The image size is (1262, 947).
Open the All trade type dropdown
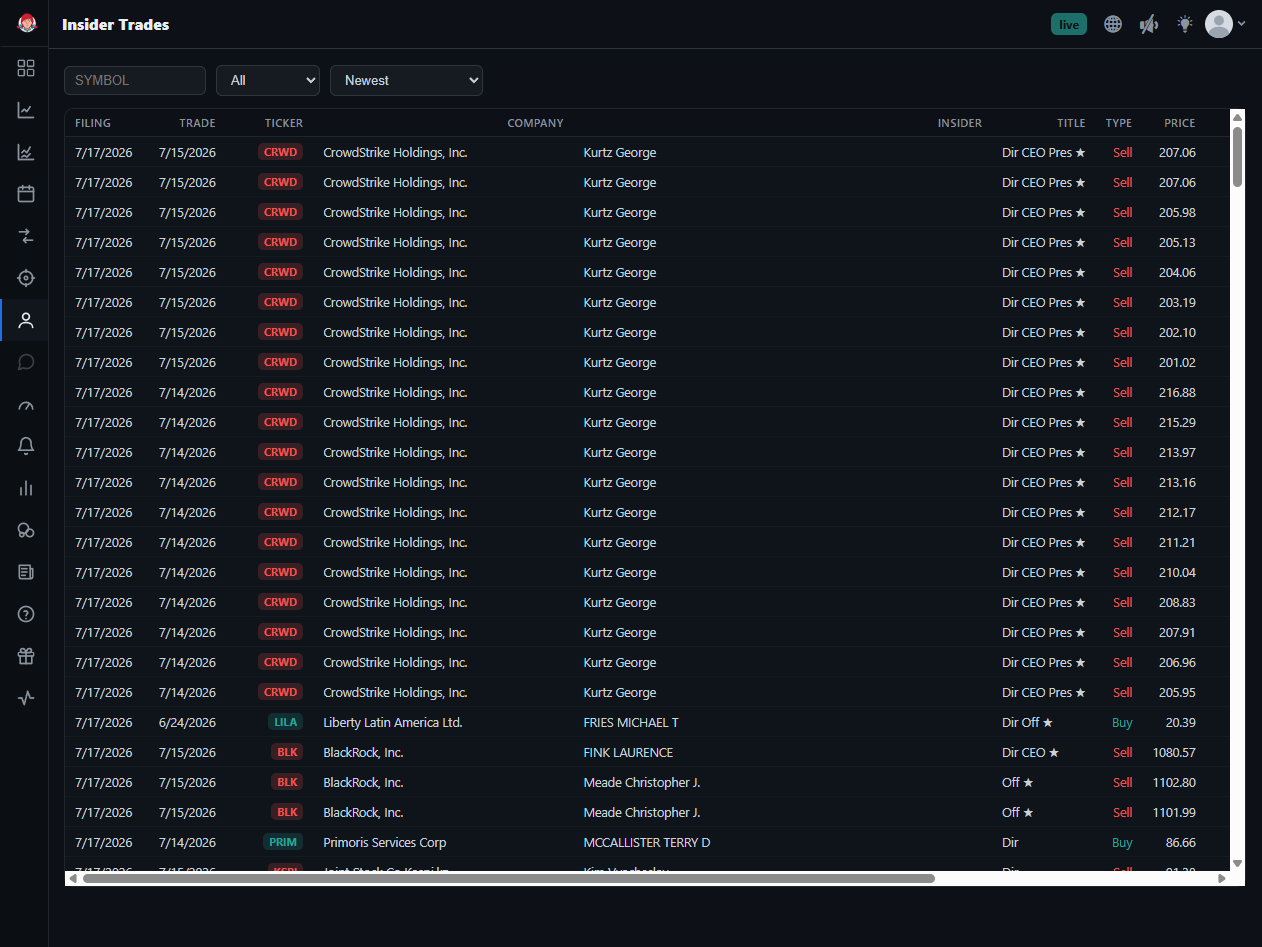coord(268,80)
